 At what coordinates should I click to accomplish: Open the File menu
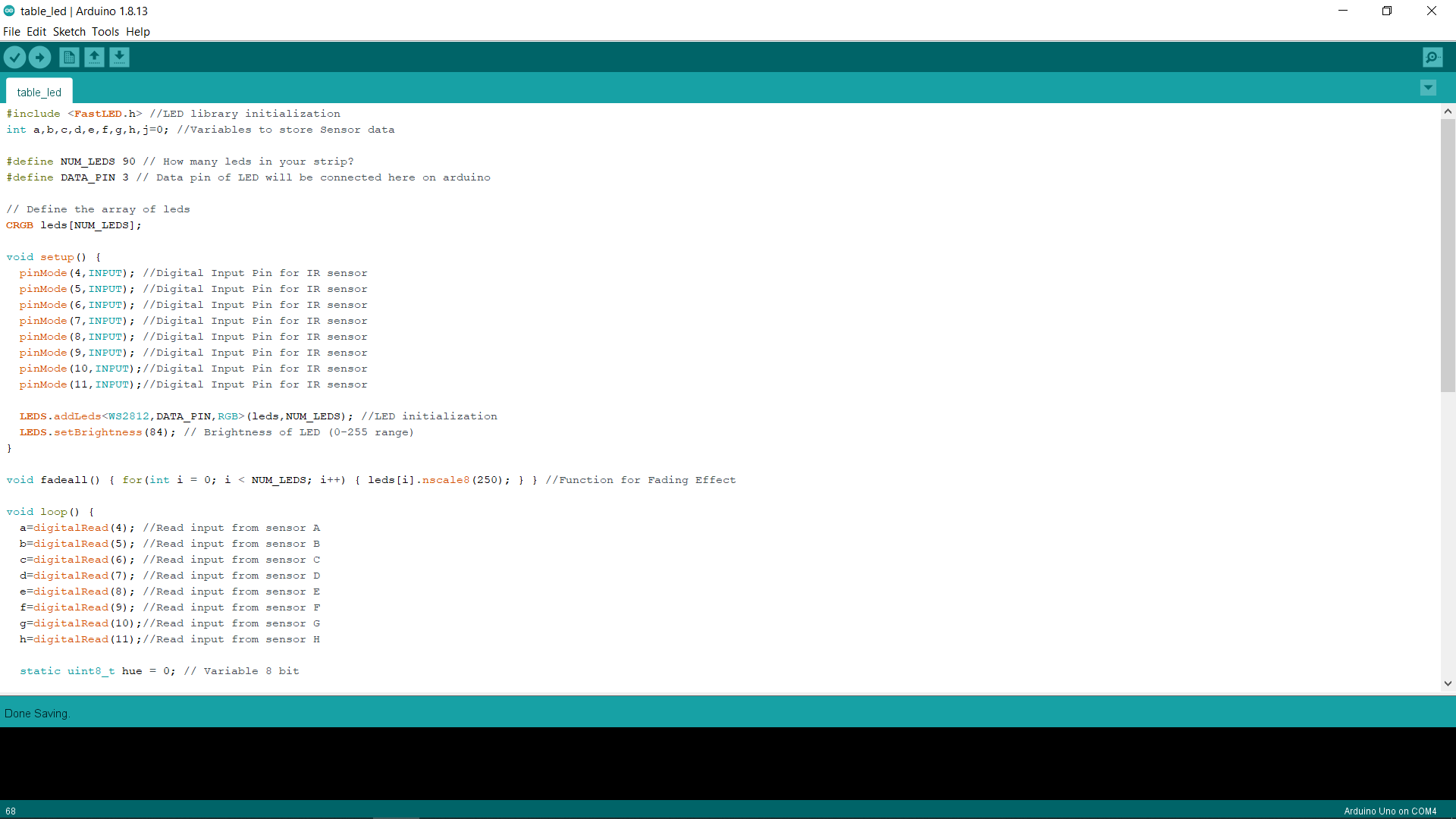tap(11, 32)
